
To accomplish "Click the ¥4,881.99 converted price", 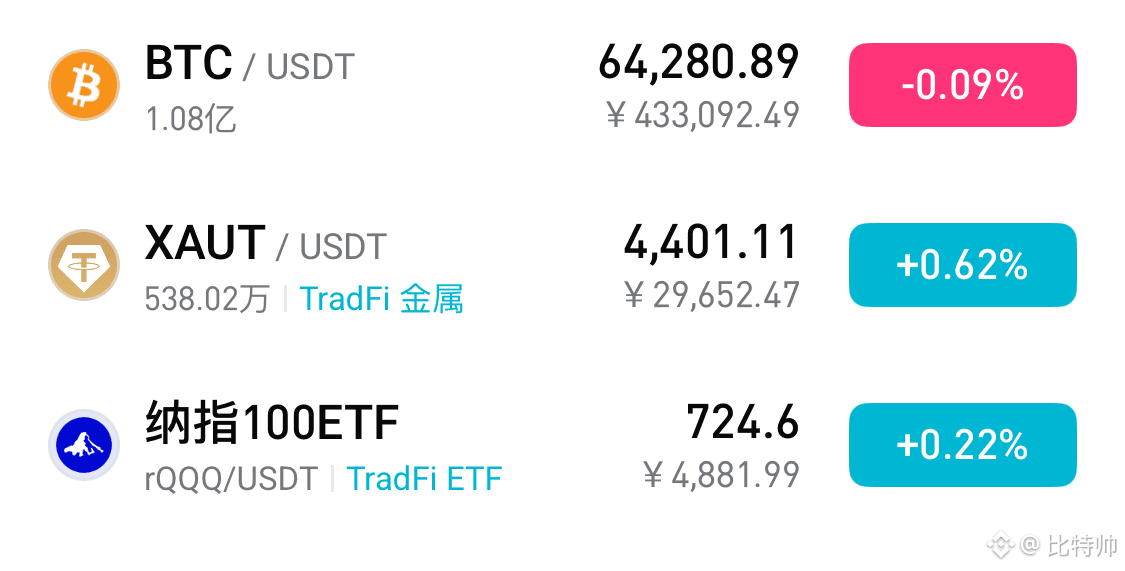I will point(721,475).
